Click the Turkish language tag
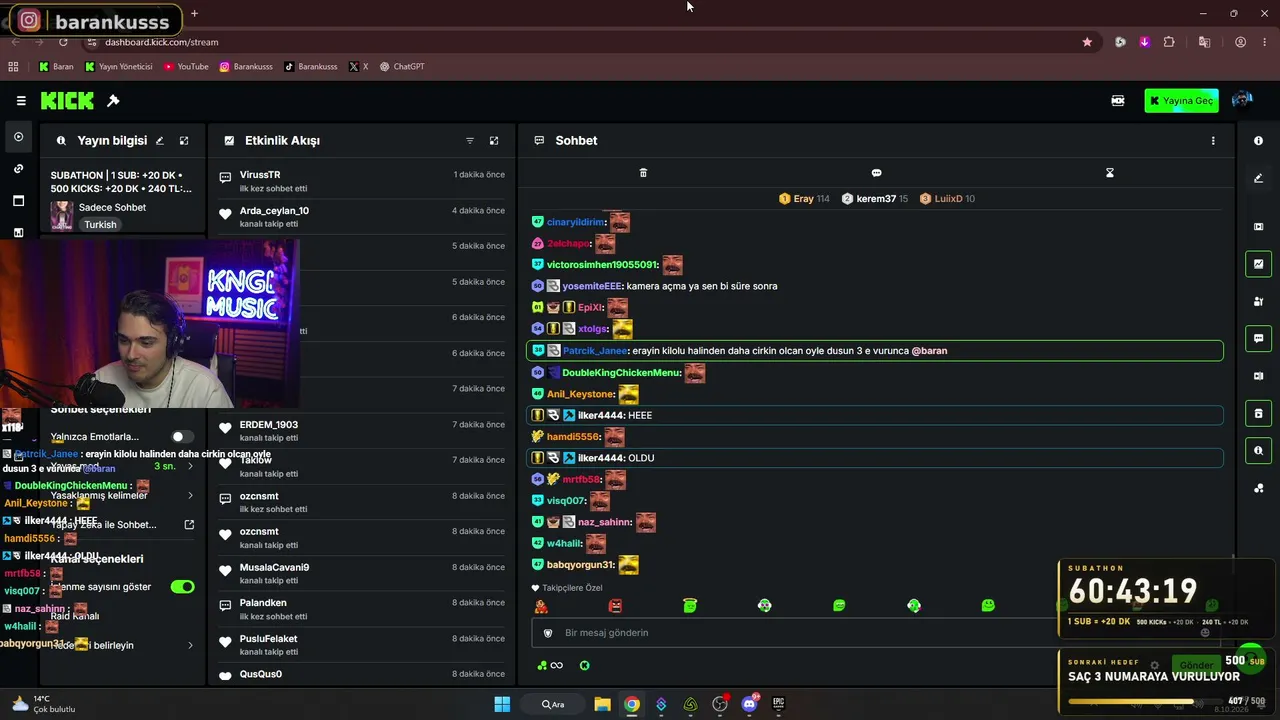1280x720 pixels. pyautogui.click(x=100, y=225)
